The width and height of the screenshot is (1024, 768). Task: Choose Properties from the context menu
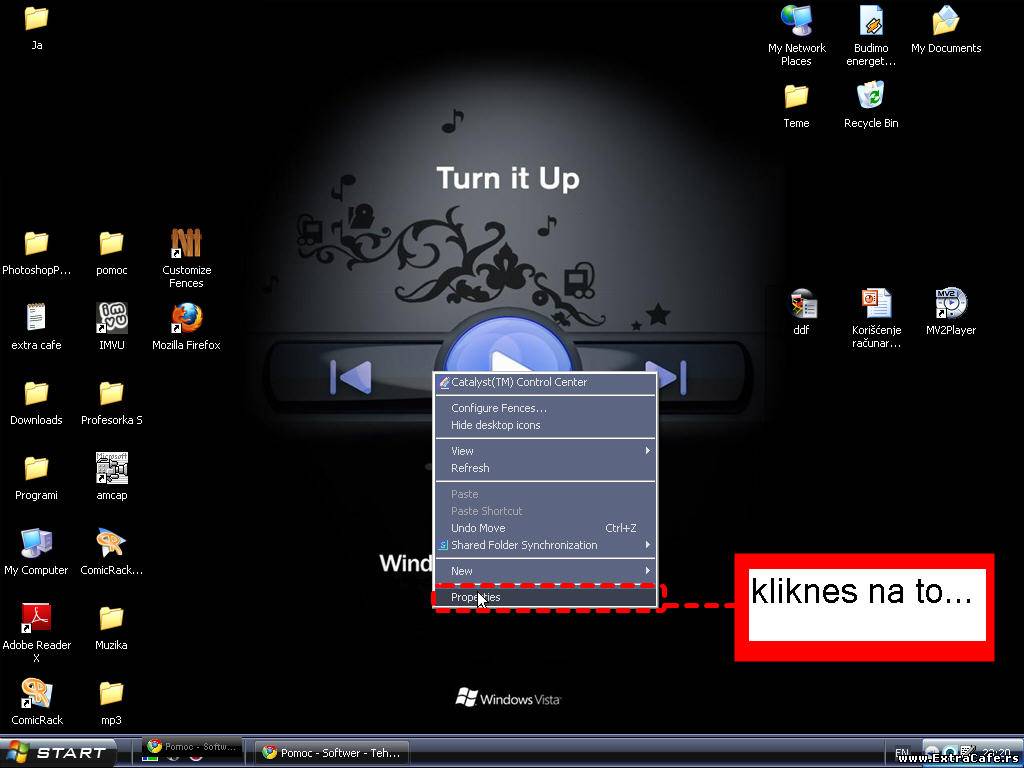coord(476,597)
